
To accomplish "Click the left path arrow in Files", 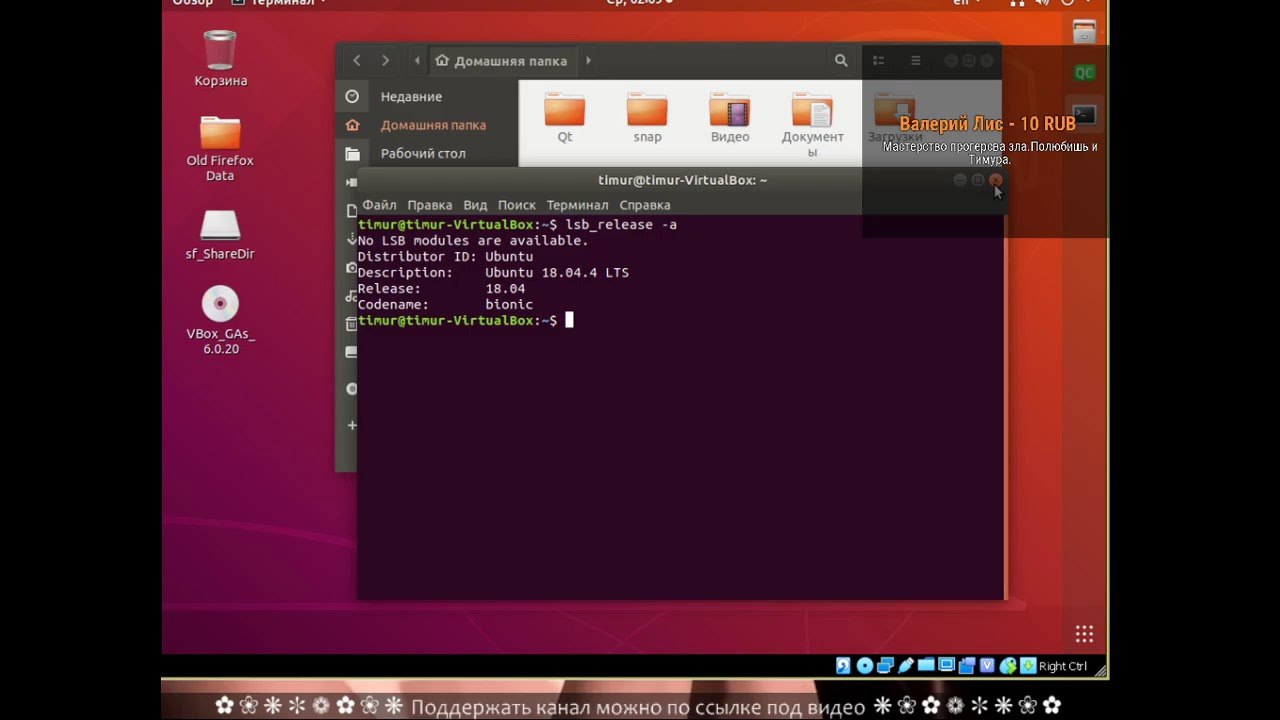I will pyautogui.click(x=417, y=61).
